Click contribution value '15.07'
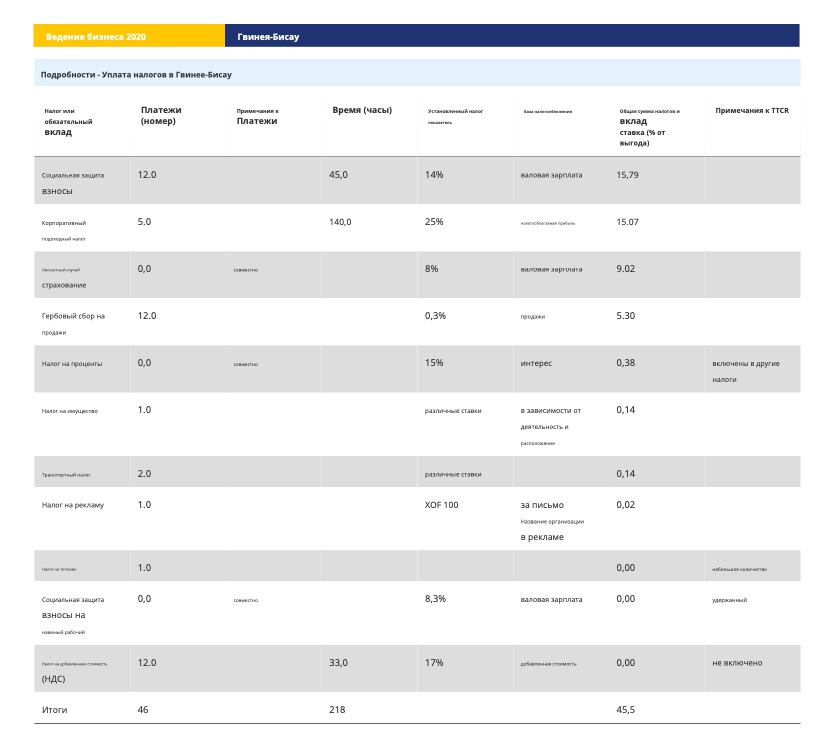Image resolution: width=821 pixels, height=742 pixels. (x=627, y=222)
